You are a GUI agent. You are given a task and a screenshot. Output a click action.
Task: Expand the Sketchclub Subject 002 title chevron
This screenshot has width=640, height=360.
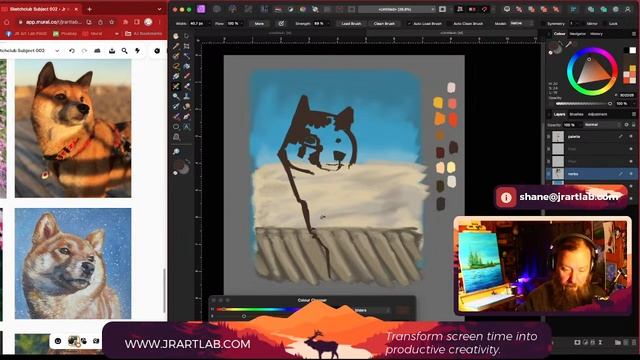click(x=57, y=51)
